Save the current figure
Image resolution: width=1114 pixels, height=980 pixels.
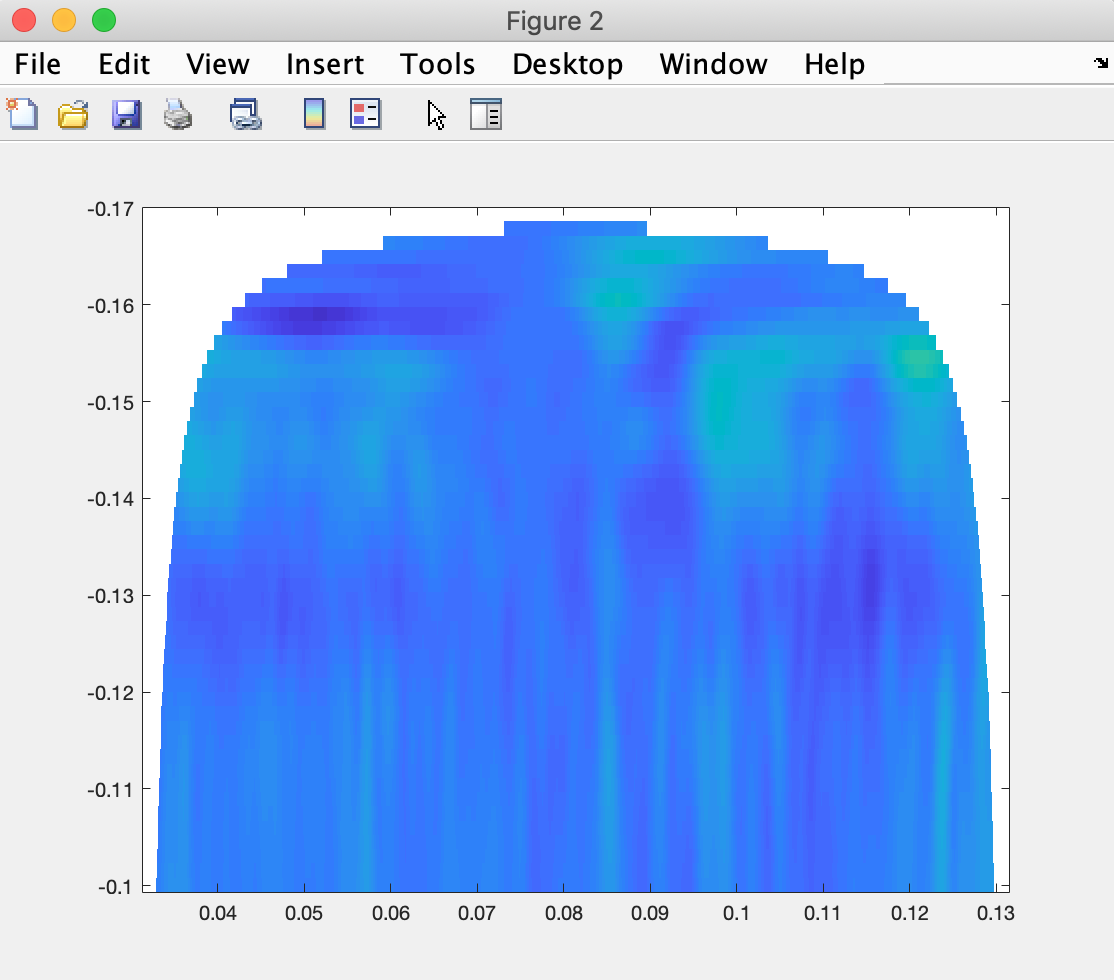click(124, 115)
